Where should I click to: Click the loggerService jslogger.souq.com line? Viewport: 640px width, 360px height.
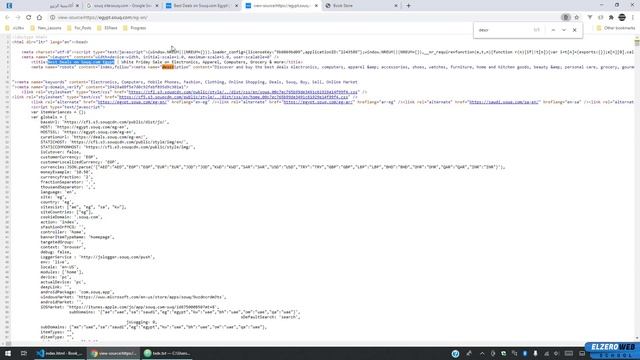pos(98,257)
